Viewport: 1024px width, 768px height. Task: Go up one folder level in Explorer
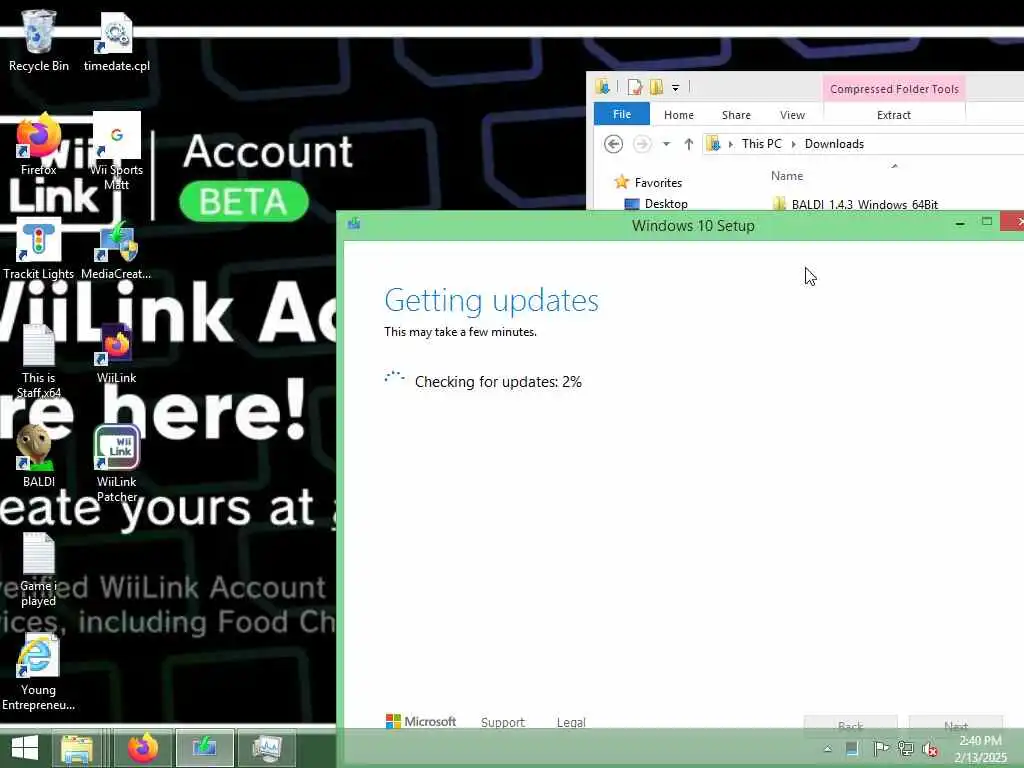click(x=688, y=144)
